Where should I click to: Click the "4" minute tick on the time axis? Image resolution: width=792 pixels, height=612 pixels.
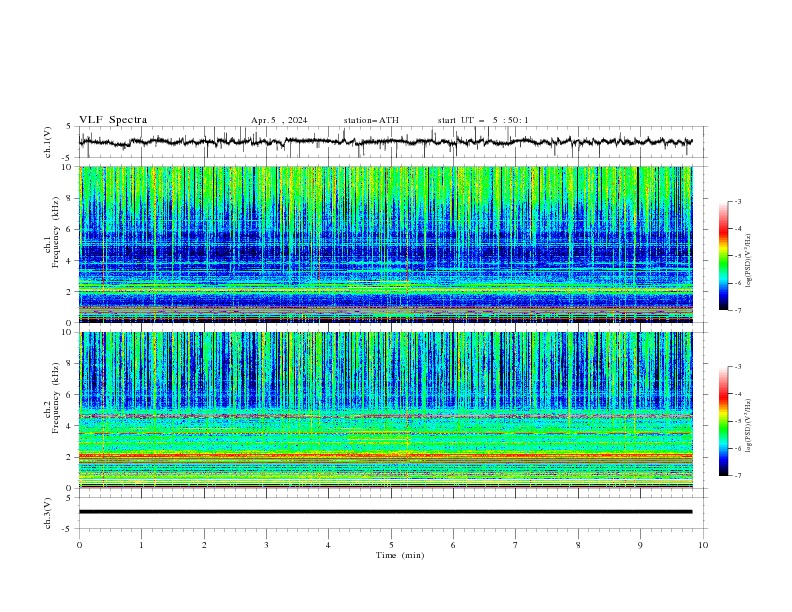click(x=328, y=545)
